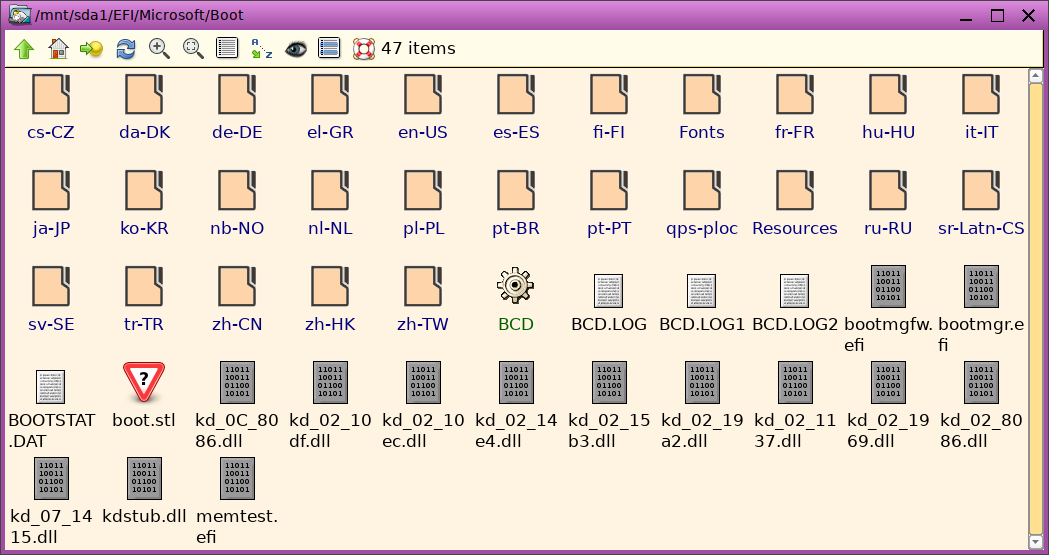The width and height of the screenshot is (1049, 555).
Task: Open the bookmarks menu icon
Action: tap(92, 48)
